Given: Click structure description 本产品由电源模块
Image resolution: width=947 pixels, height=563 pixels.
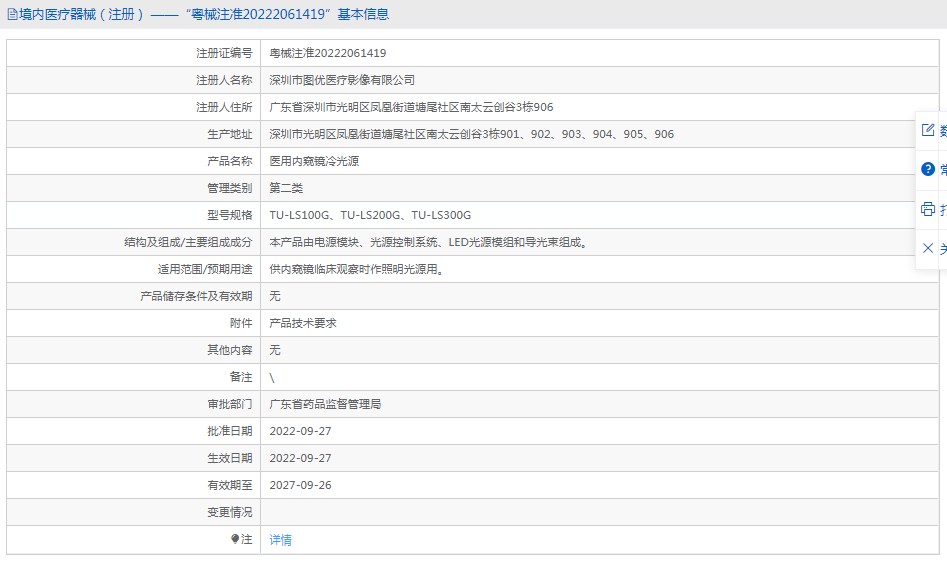Looking at the screenshot, I should point(428,242).
